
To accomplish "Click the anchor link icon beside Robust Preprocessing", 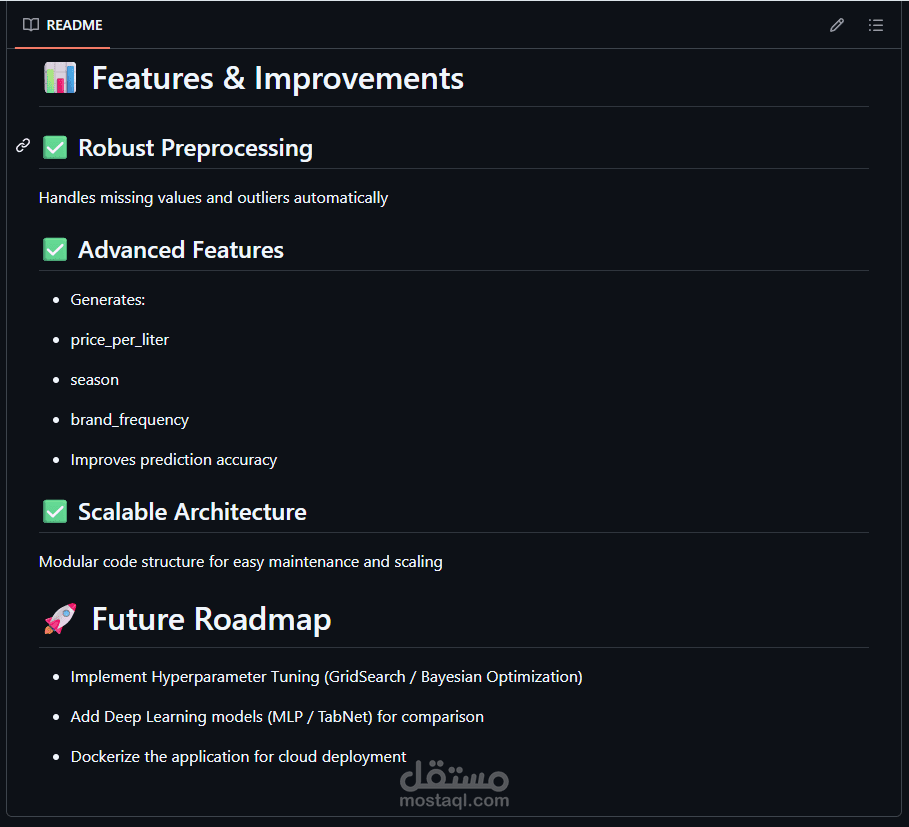I will click(x=23, y=146).
